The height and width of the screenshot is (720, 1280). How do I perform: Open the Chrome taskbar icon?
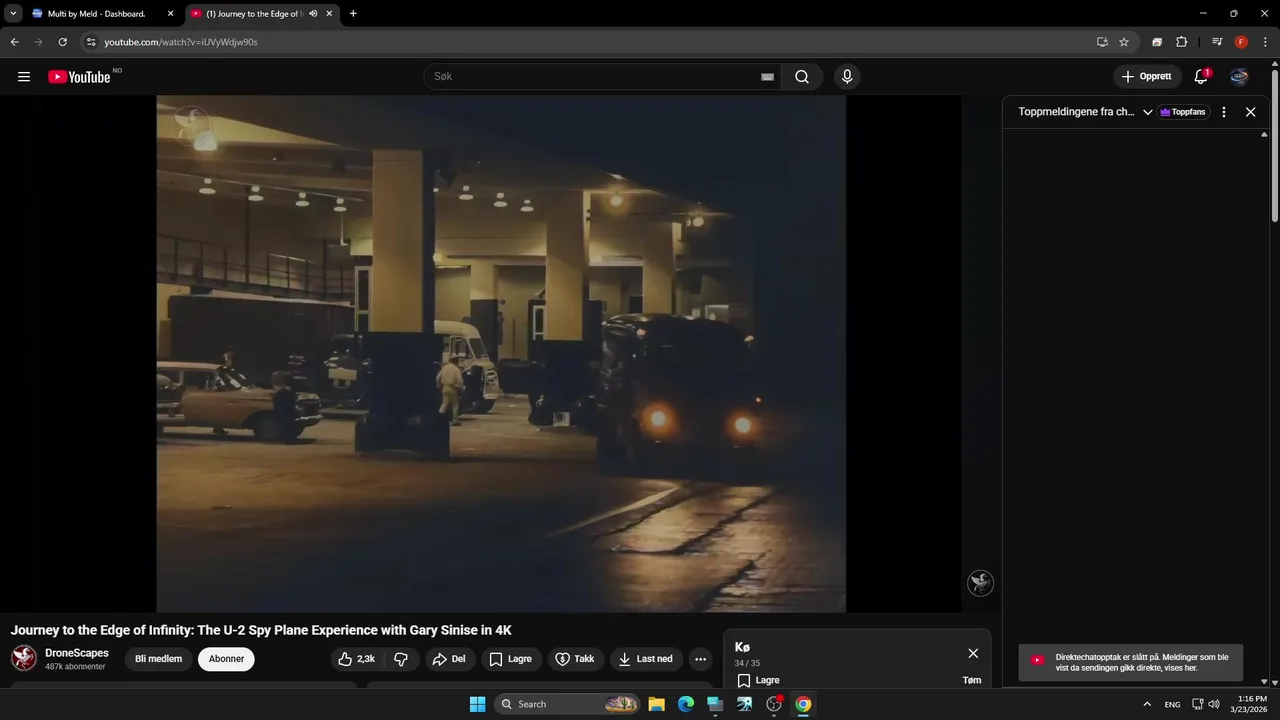803,704
